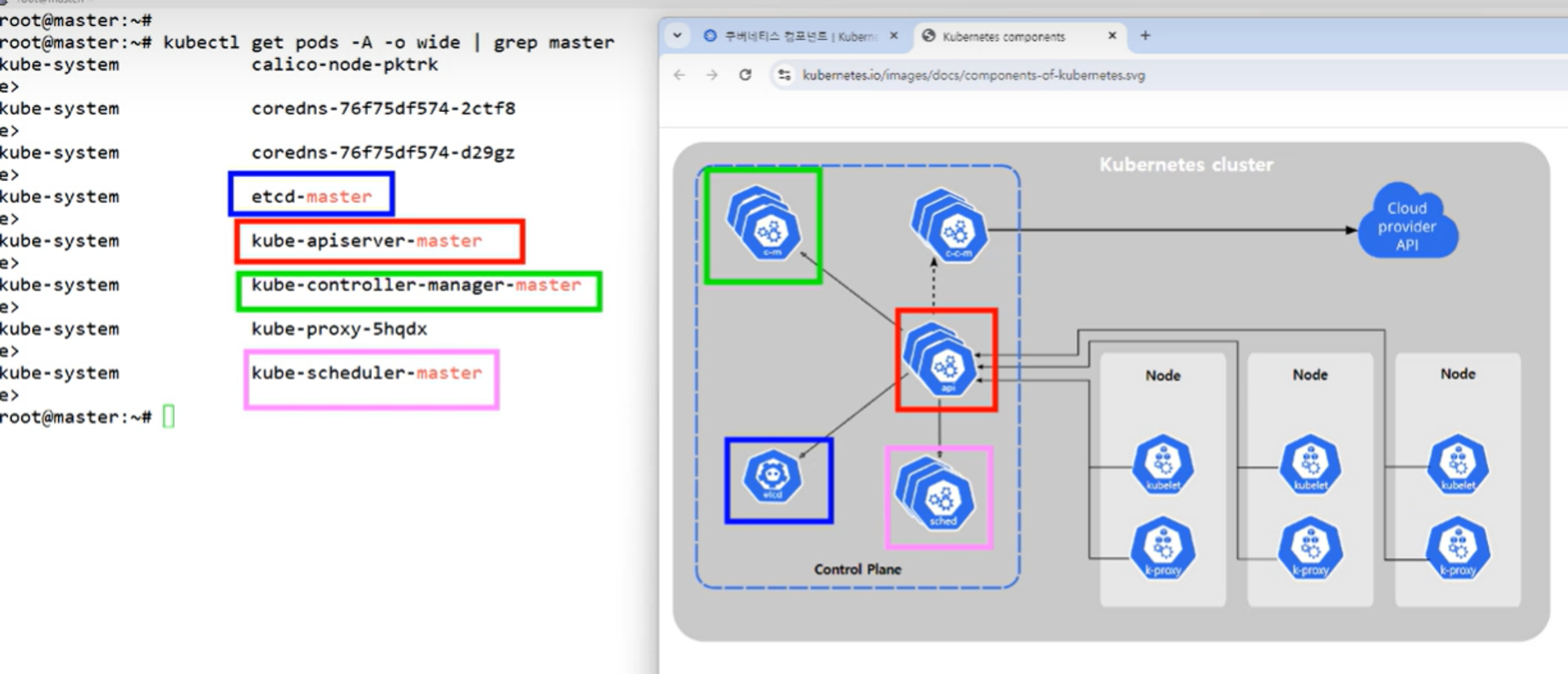Click calico-node-pktrk in terminal output
Screen dimensions: 1568x674
click(344, 64)
